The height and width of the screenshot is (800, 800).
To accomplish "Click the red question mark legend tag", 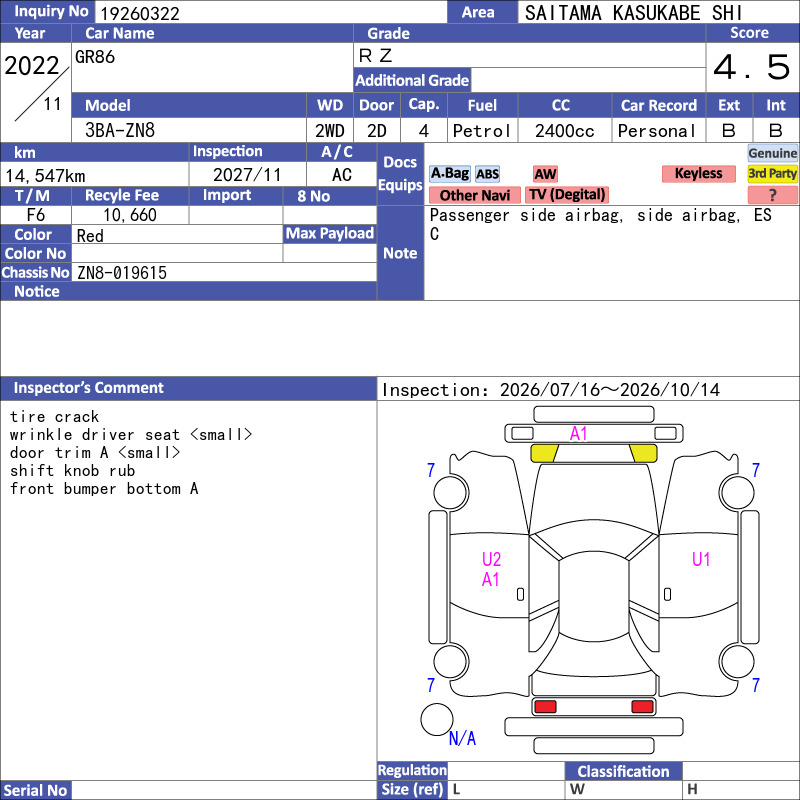I will coord(772,195).
